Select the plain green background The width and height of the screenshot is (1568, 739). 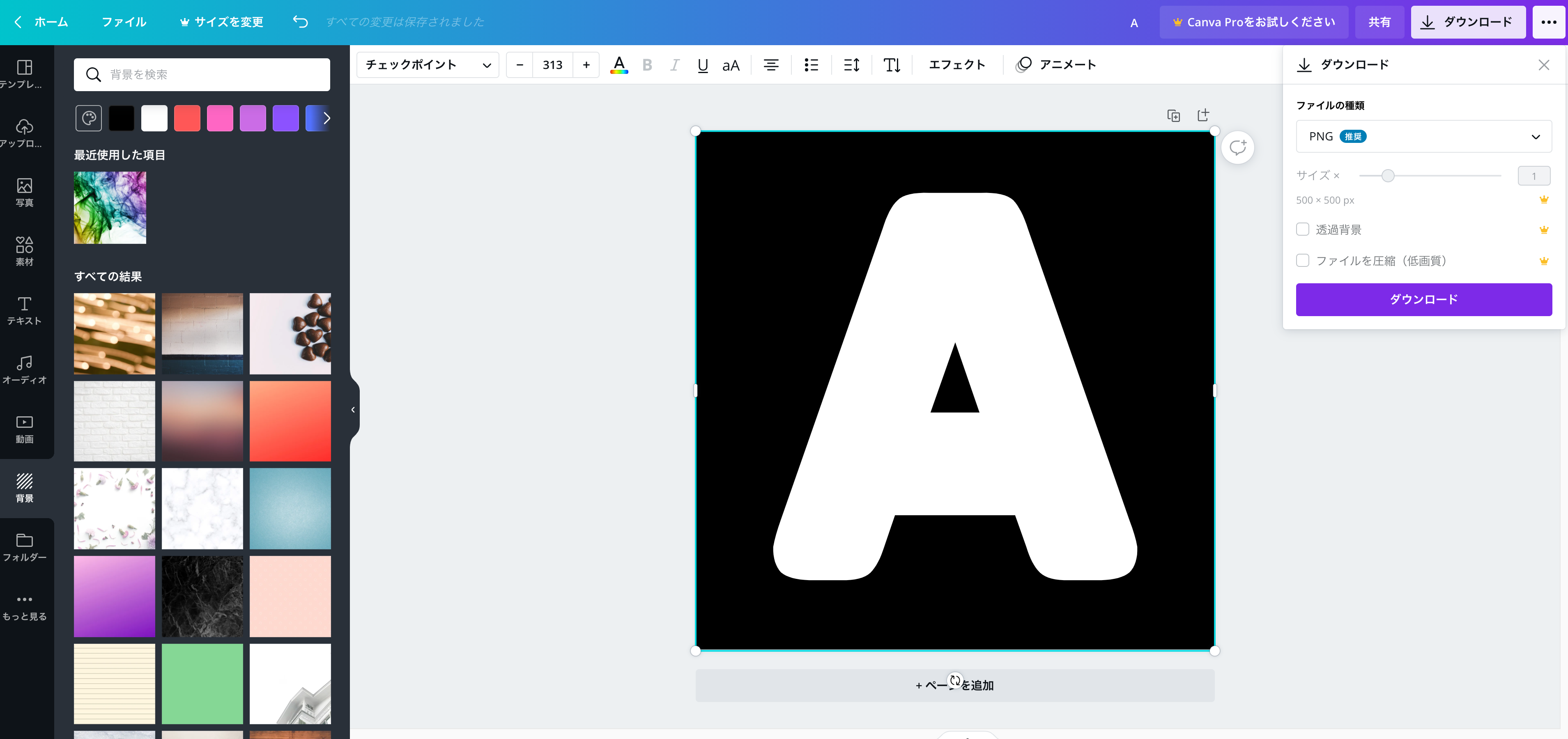coord(202,684)
